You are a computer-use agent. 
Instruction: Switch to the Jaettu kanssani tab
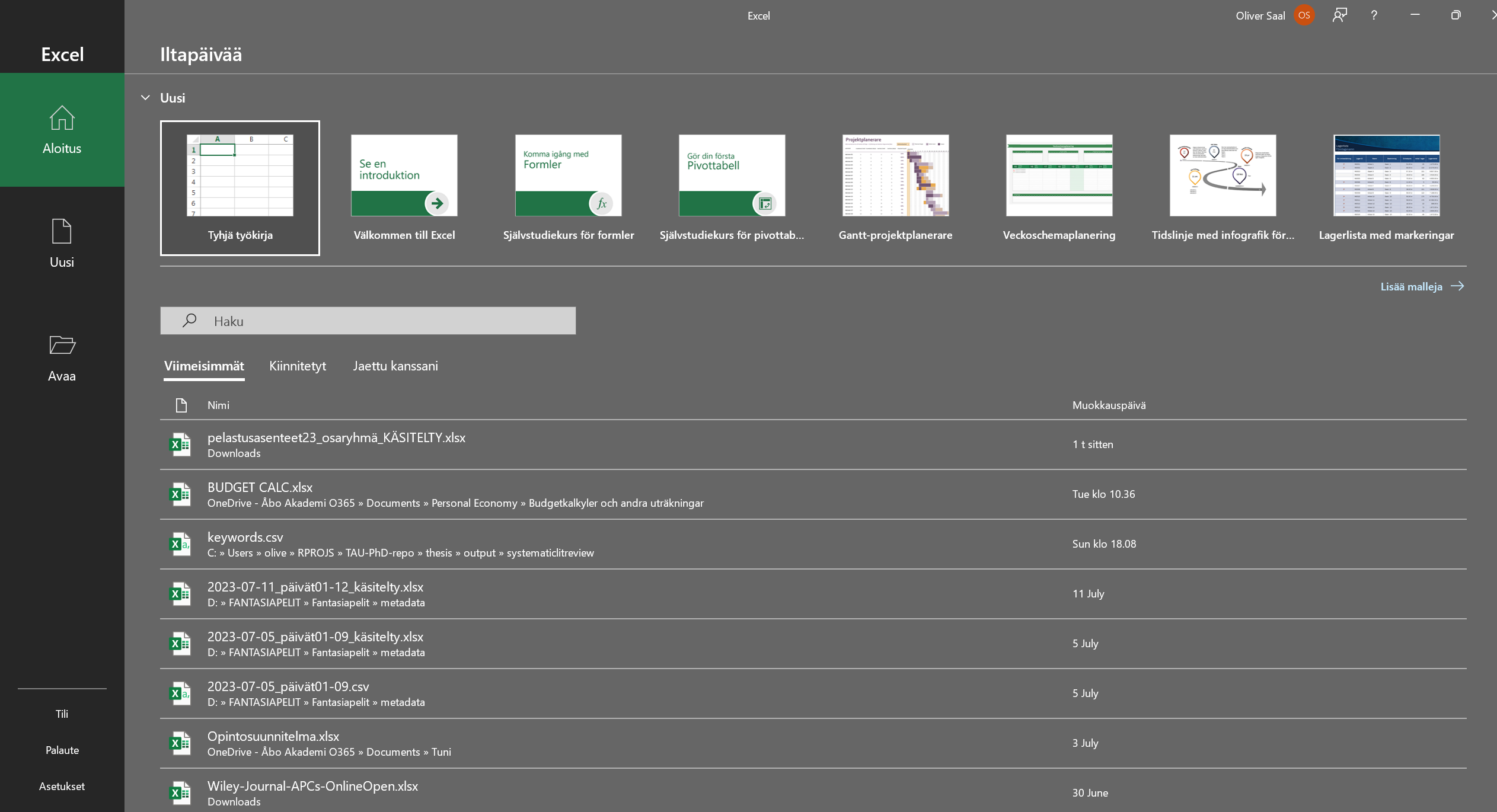(x=395, y=366)
